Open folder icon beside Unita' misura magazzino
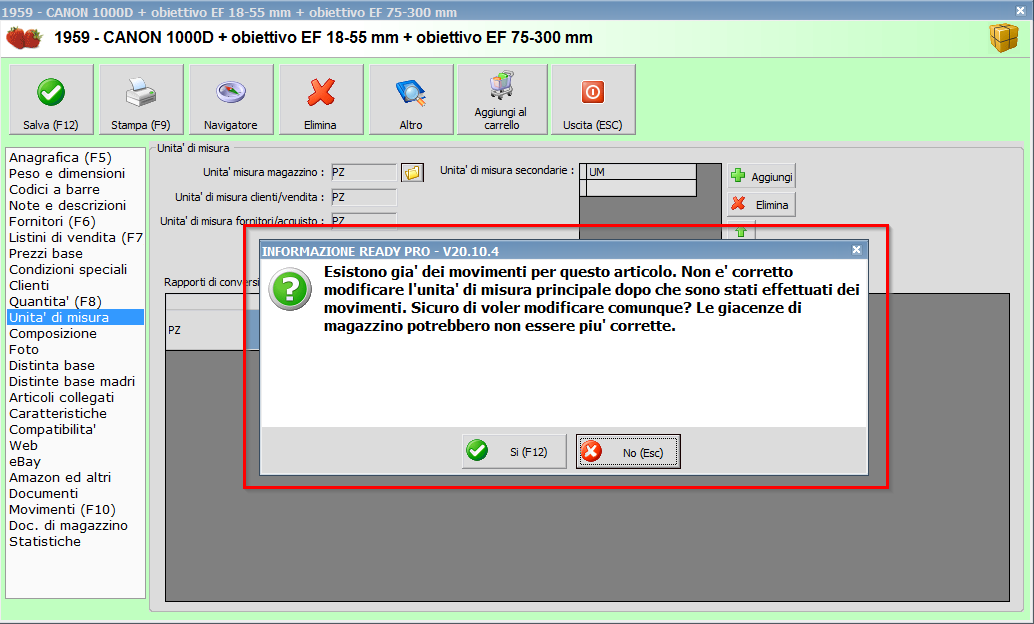Image resolution: width=1034 pixels, height=624 pixels. [412, 173]
